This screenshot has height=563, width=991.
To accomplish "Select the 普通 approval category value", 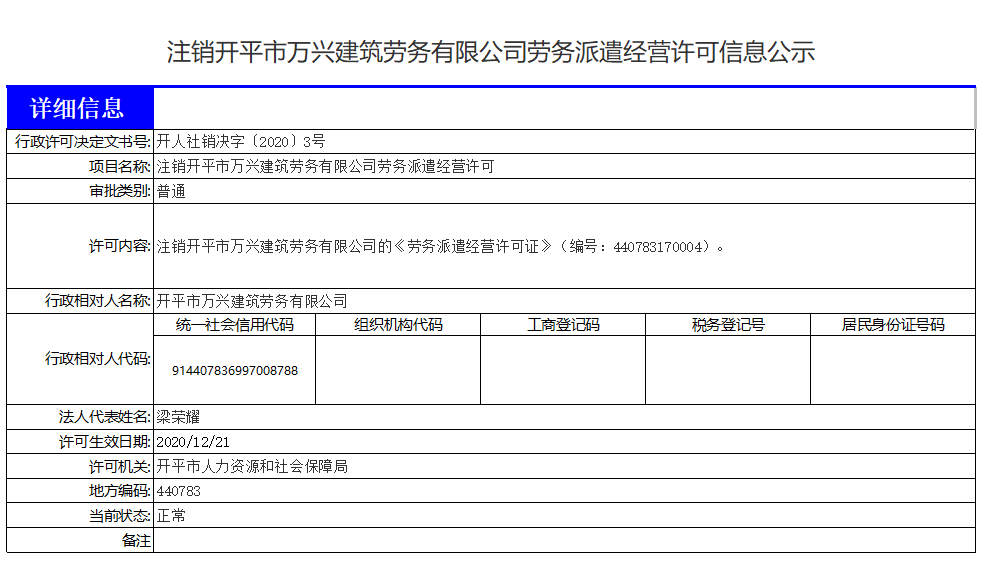I will [171, 192].
